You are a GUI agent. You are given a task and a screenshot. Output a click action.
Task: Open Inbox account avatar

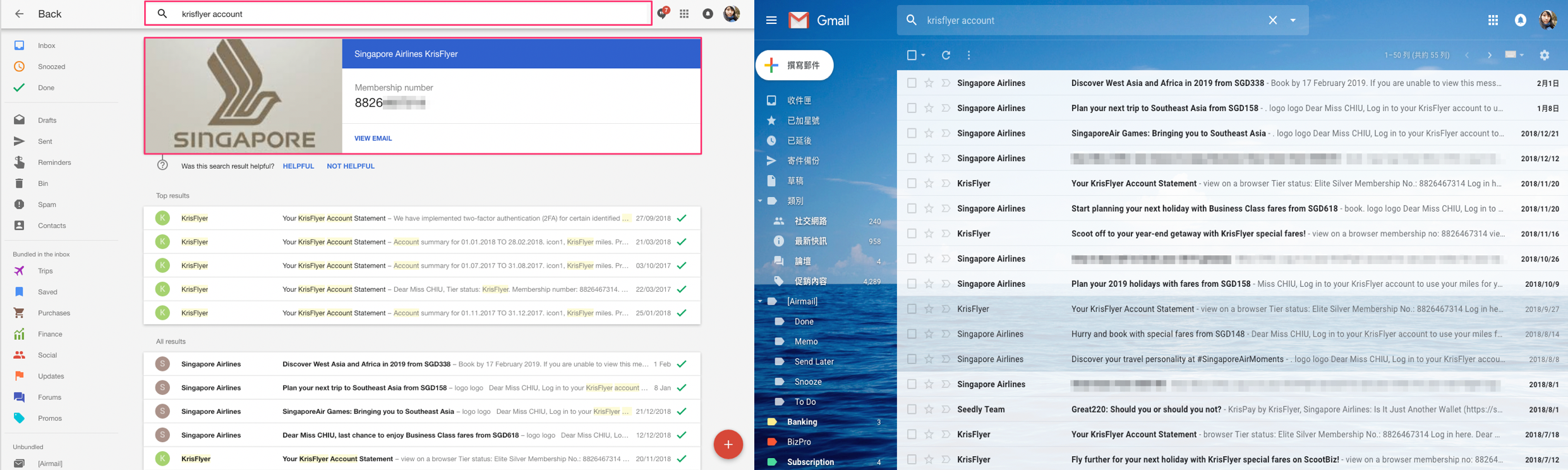[x=732, y=13]
